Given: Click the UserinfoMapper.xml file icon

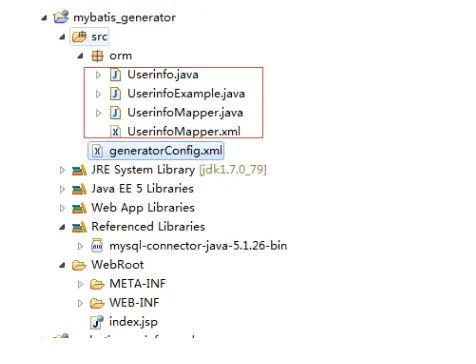Looking at the screenshot, I should (115, 131).
